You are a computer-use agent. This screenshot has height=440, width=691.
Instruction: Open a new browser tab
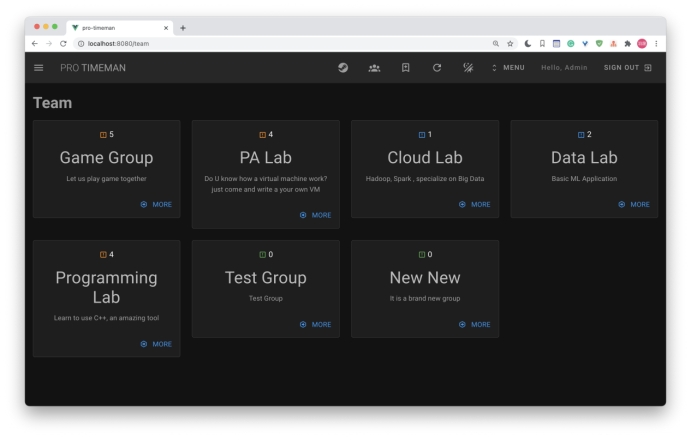(x=184, y=27)
